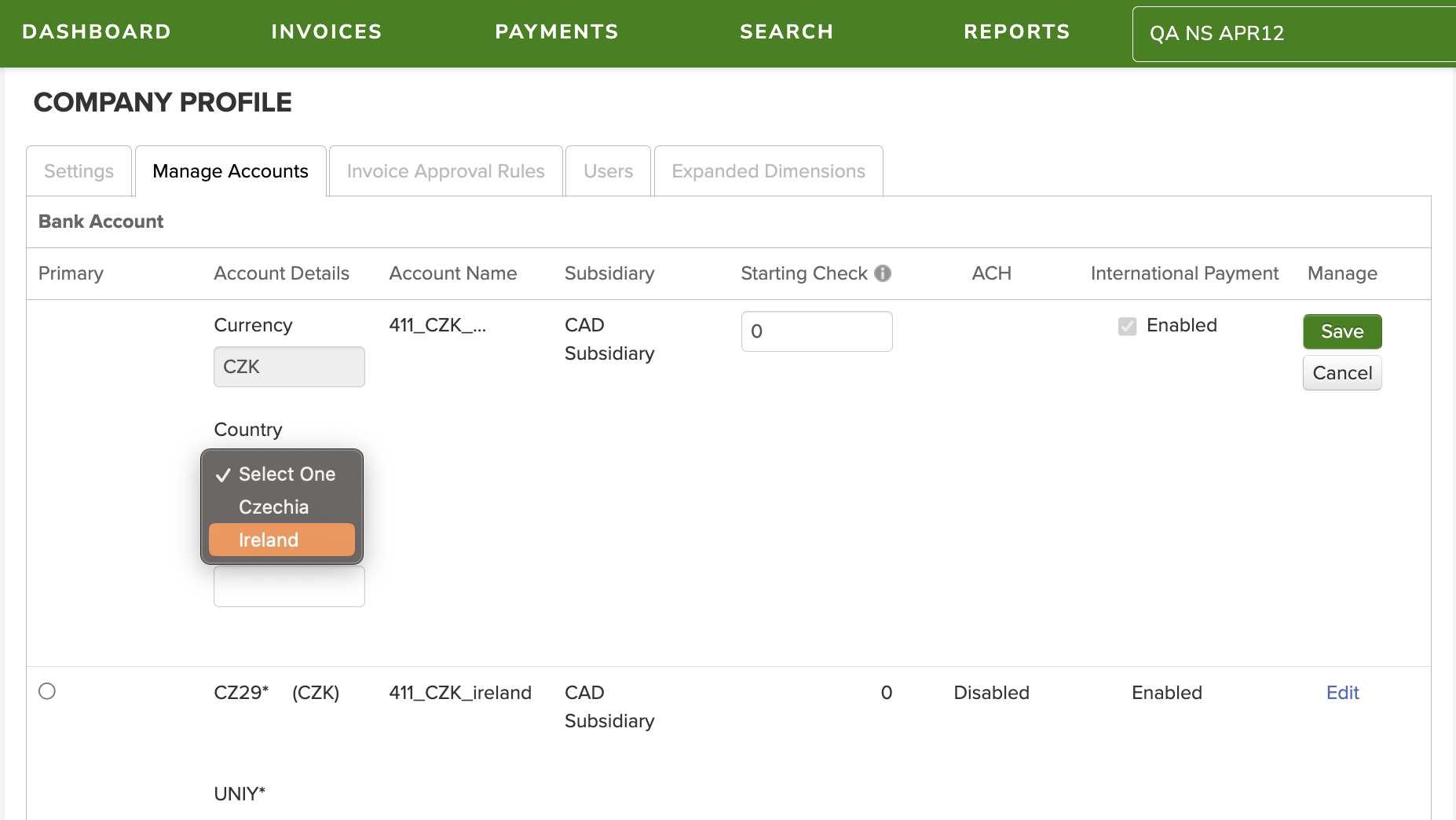This screenshot has width=1456, height=820.
Task: Open the QA NS APR12 company selector
Action: click(x=1293, y=34)
